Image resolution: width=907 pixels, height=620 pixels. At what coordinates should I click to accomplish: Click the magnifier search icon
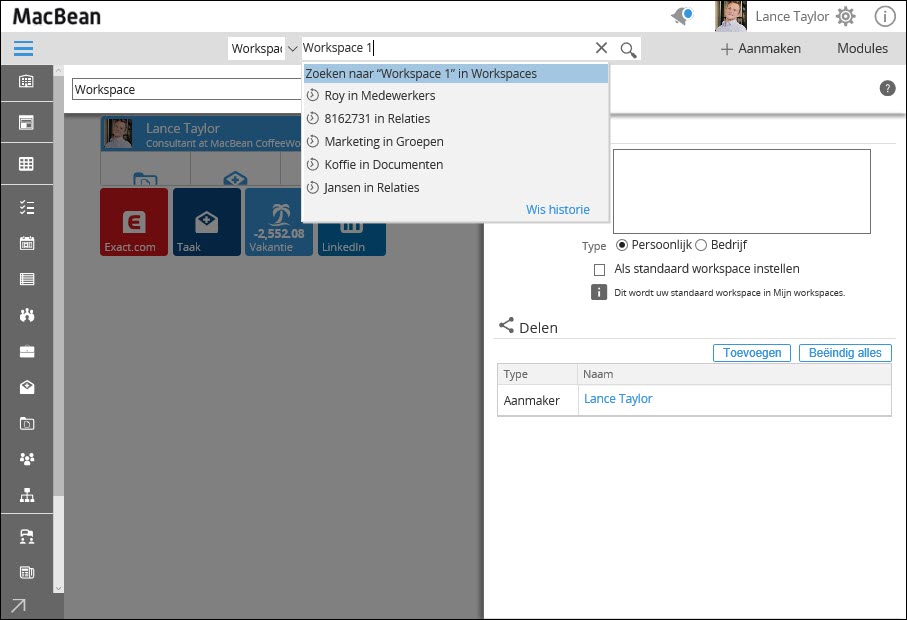[x=628, y=49]
